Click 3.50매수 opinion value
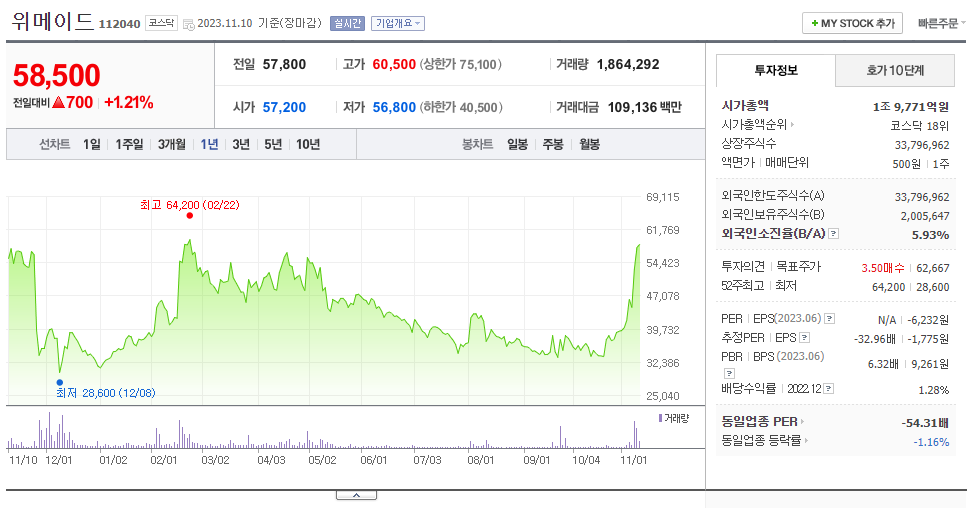This screenshot has width=975, height=508. coord(882,268)
